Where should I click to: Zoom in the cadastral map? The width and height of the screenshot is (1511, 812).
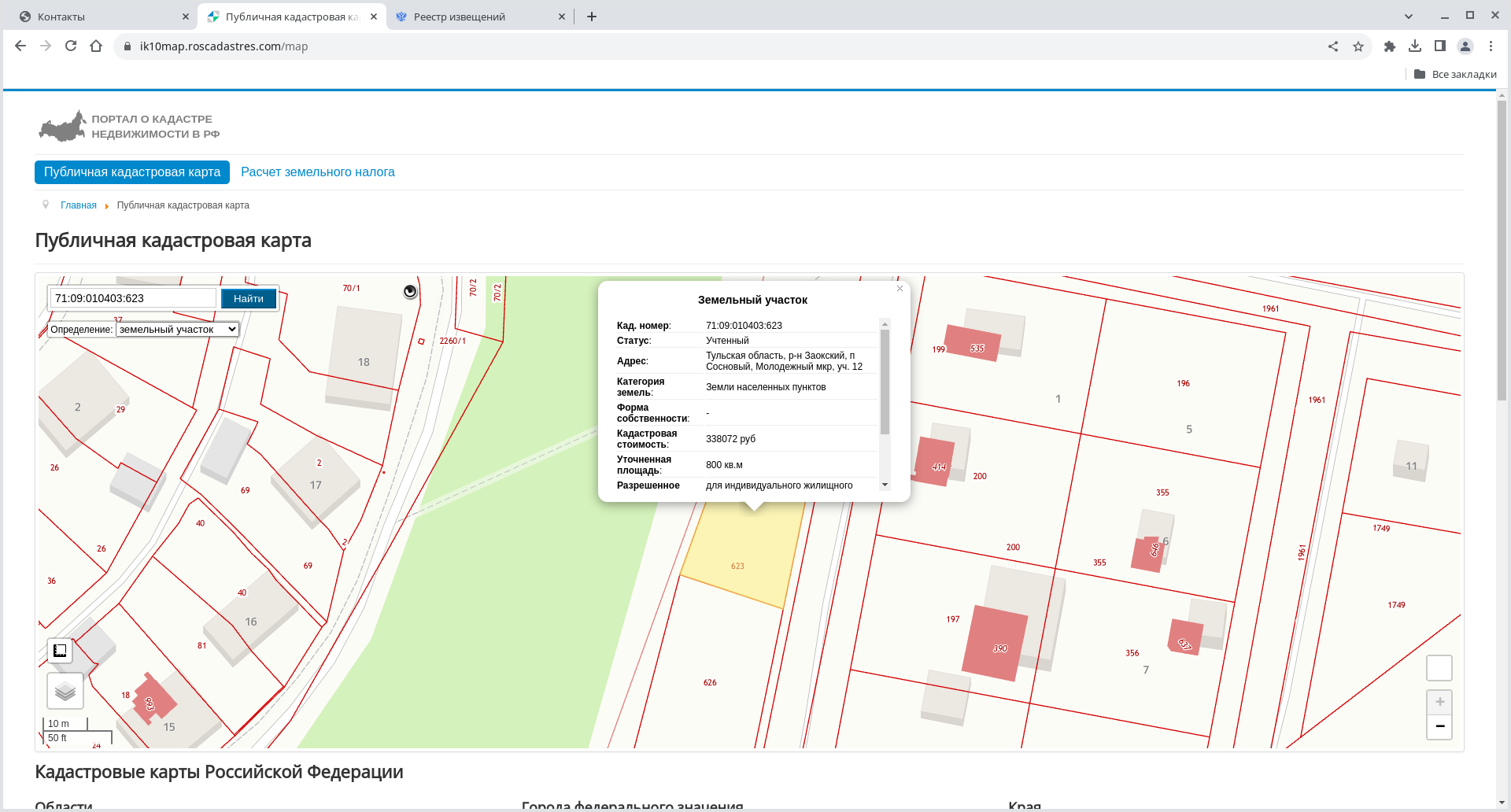pyautogui.click(x=1439, y=702)
